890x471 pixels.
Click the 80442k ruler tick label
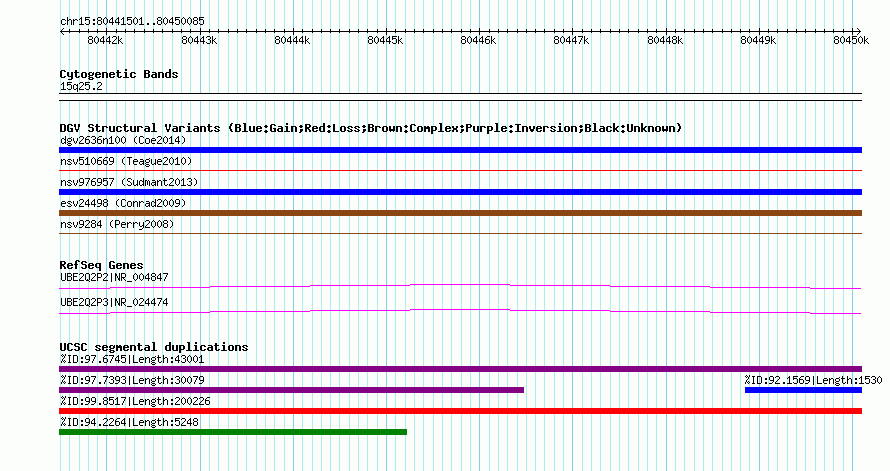coord(106,40)
